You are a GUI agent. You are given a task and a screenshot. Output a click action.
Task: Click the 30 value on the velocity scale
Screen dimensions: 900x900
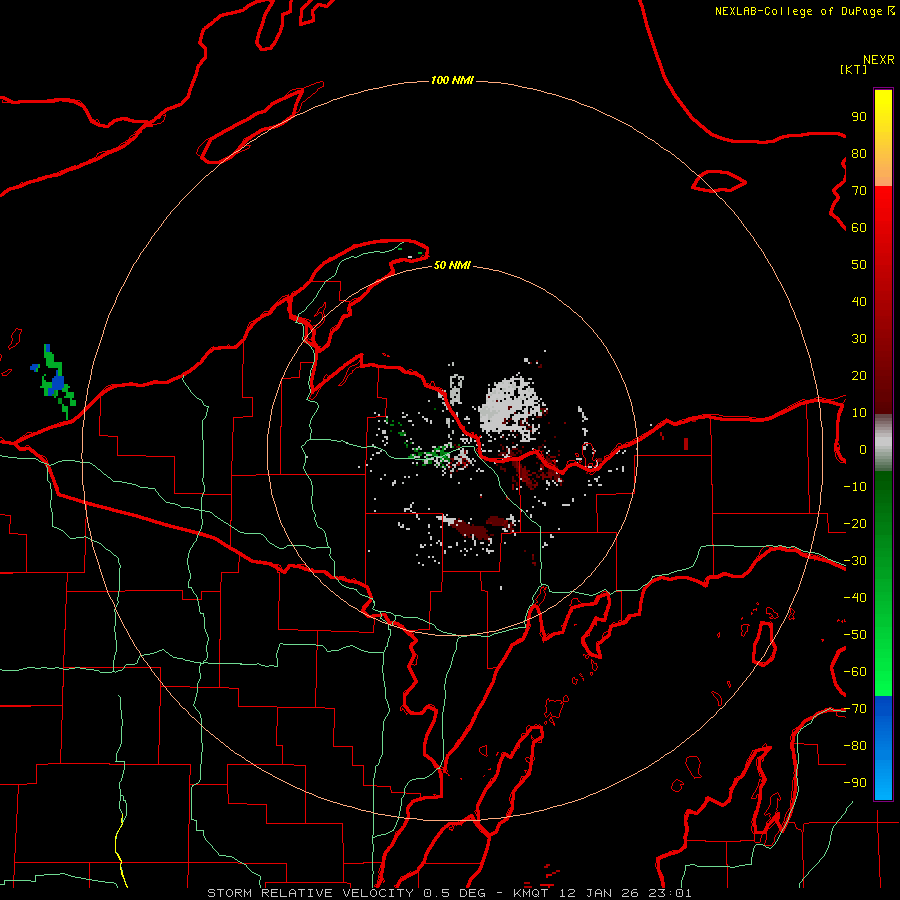click(859, 339)
